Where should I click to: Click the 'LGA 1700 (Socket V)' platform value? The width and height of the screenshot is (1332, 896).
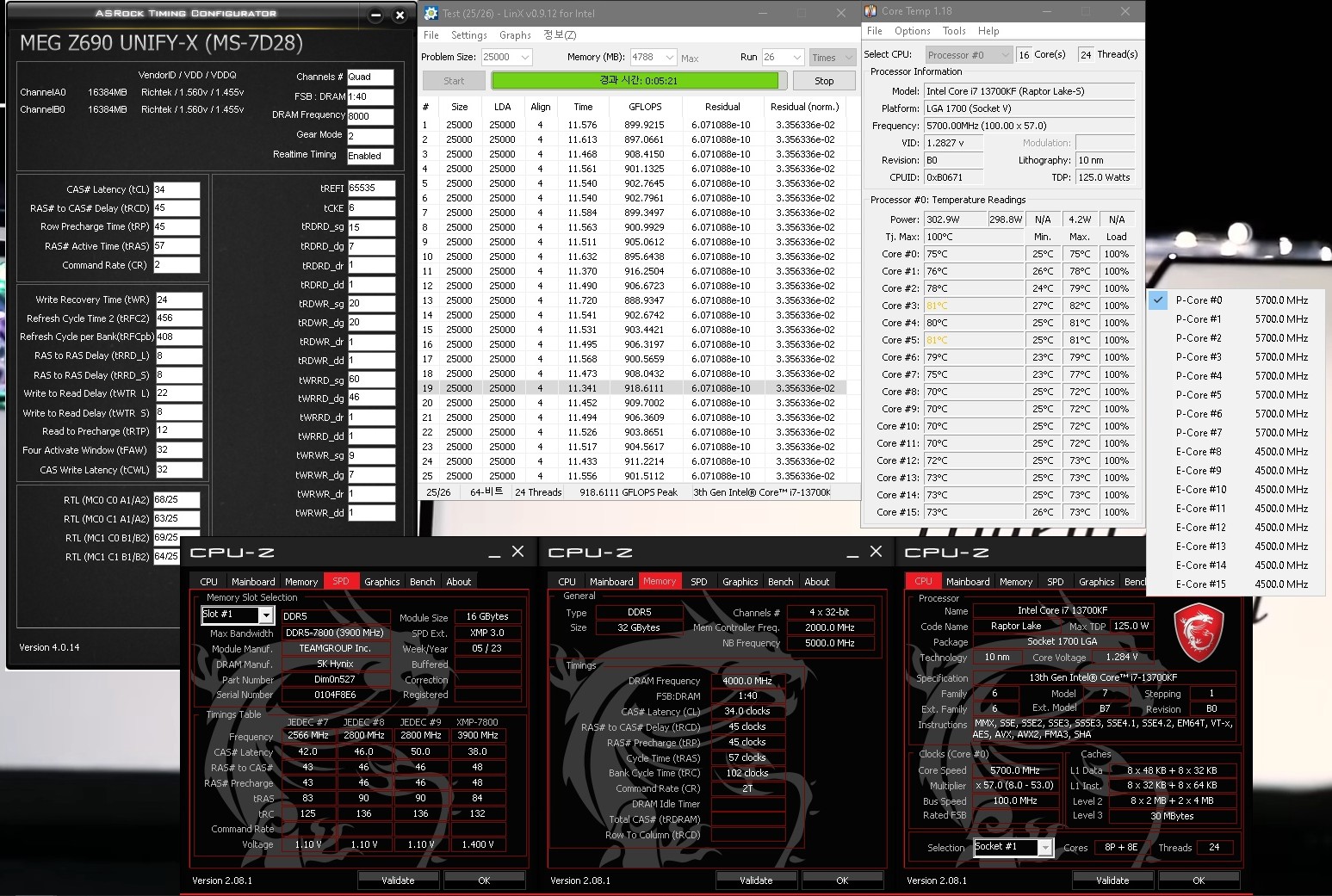click(x=1029, y=108)
